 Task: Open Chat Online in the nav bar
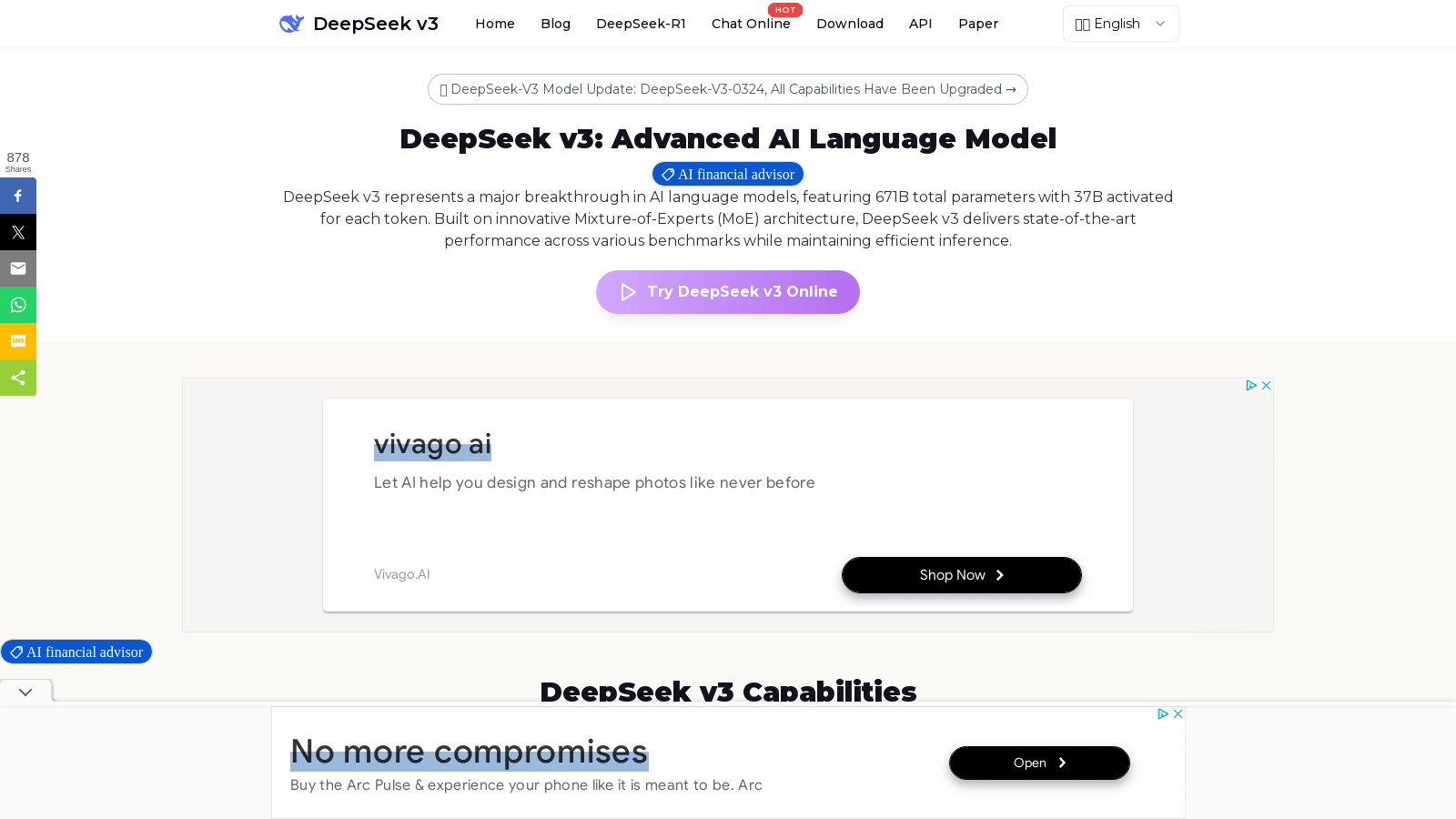tap(751, 24)
